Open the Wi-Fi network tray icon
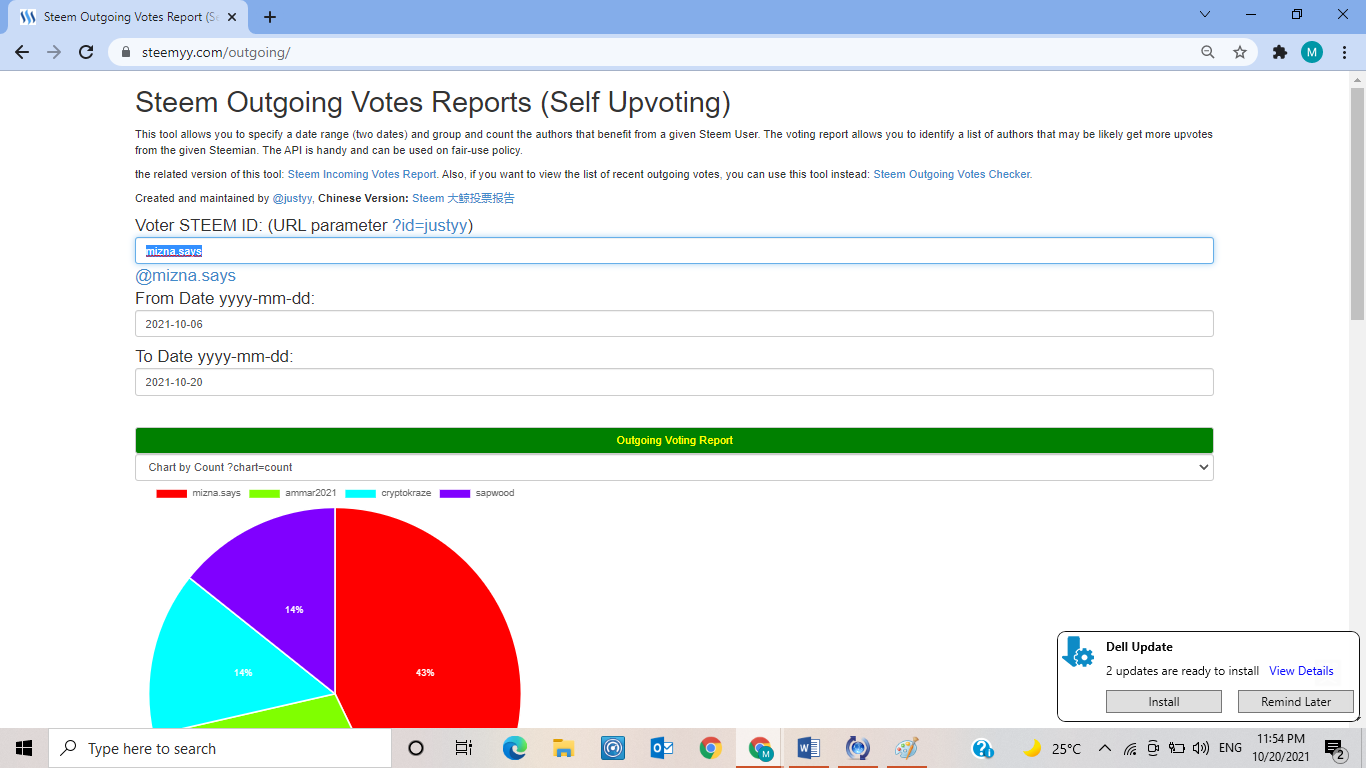1366x768 pixels. click(1130, 748)
